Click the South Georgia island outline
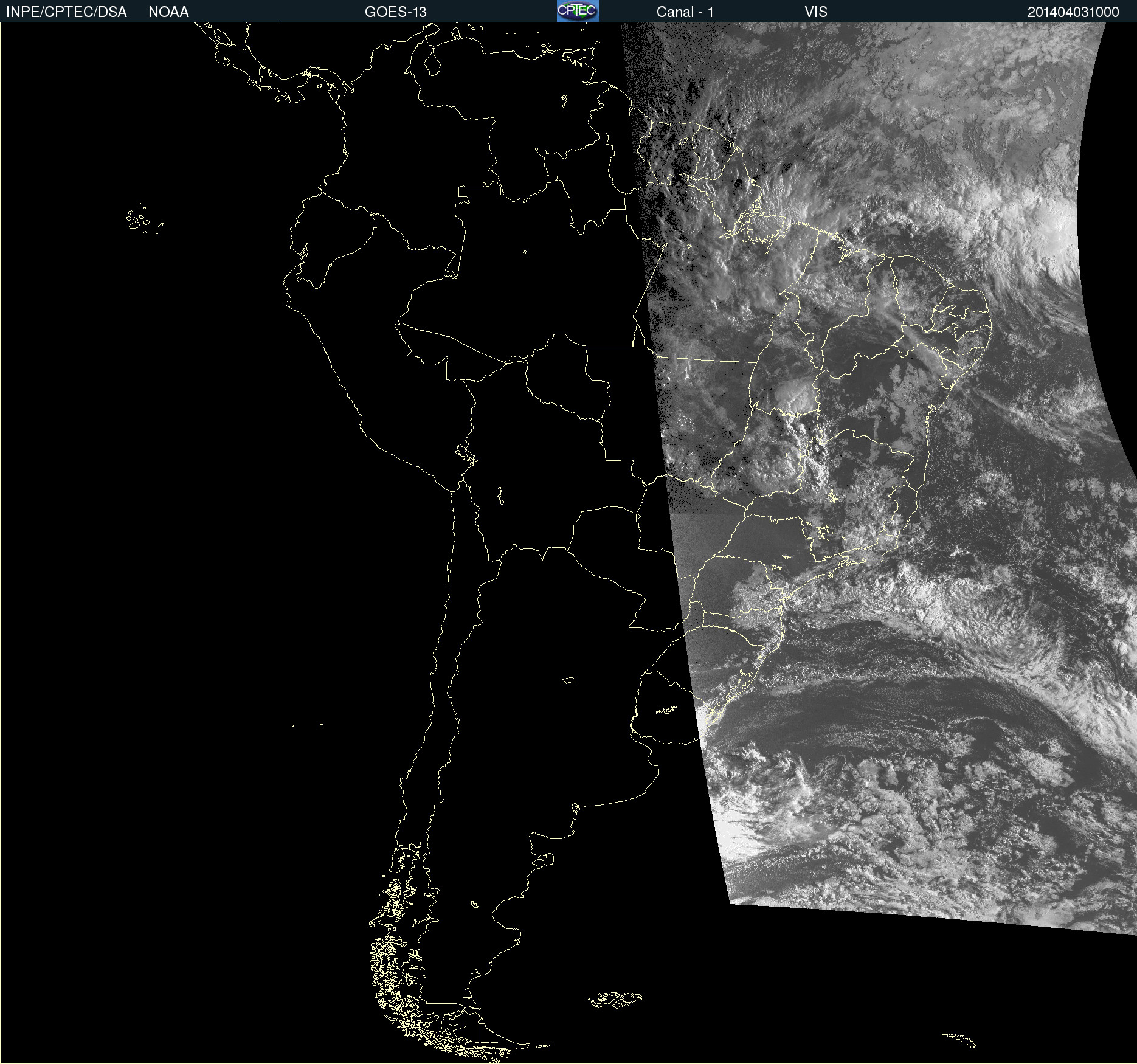 click(959, 1040)
